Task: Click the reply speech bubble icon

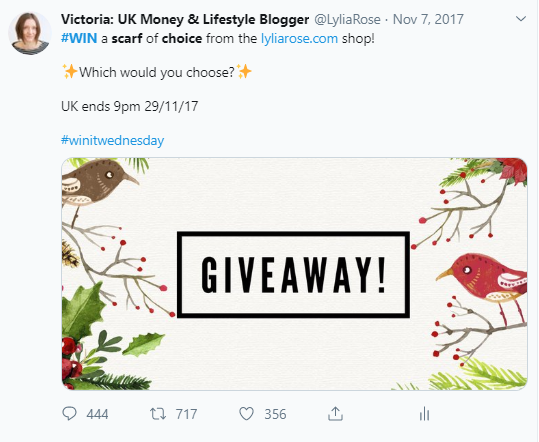Action: pos(69,413)
